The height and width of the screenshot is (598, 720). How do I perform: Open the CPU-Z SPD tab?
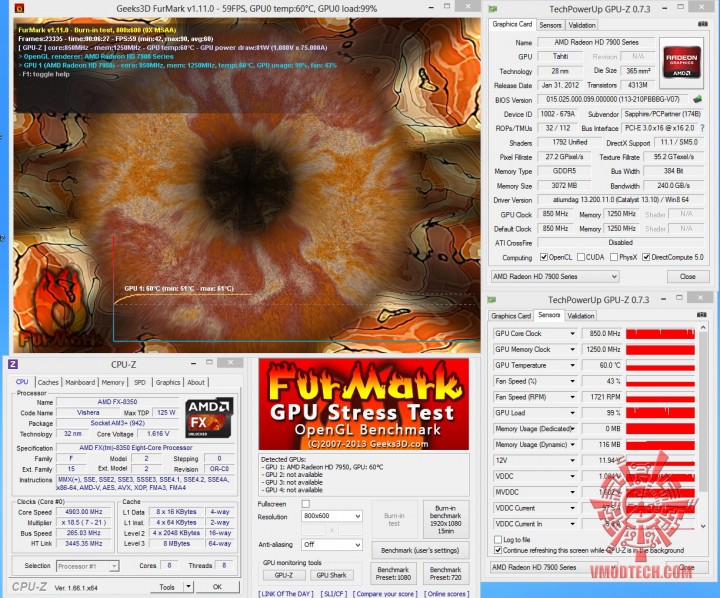[x=140, y=382]
